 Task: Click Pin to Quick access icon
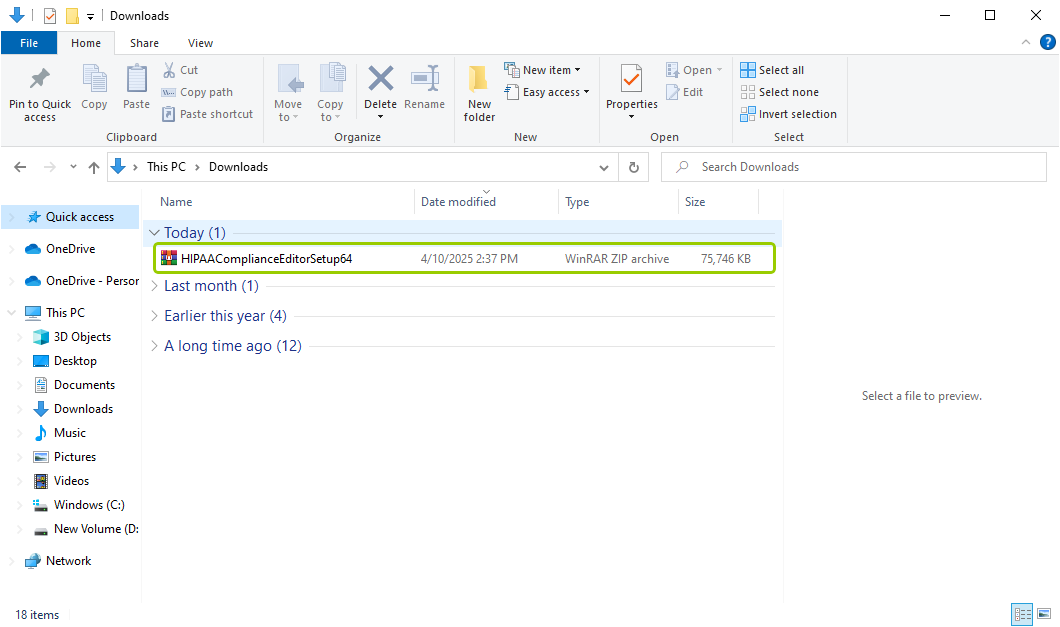[40, 79]
